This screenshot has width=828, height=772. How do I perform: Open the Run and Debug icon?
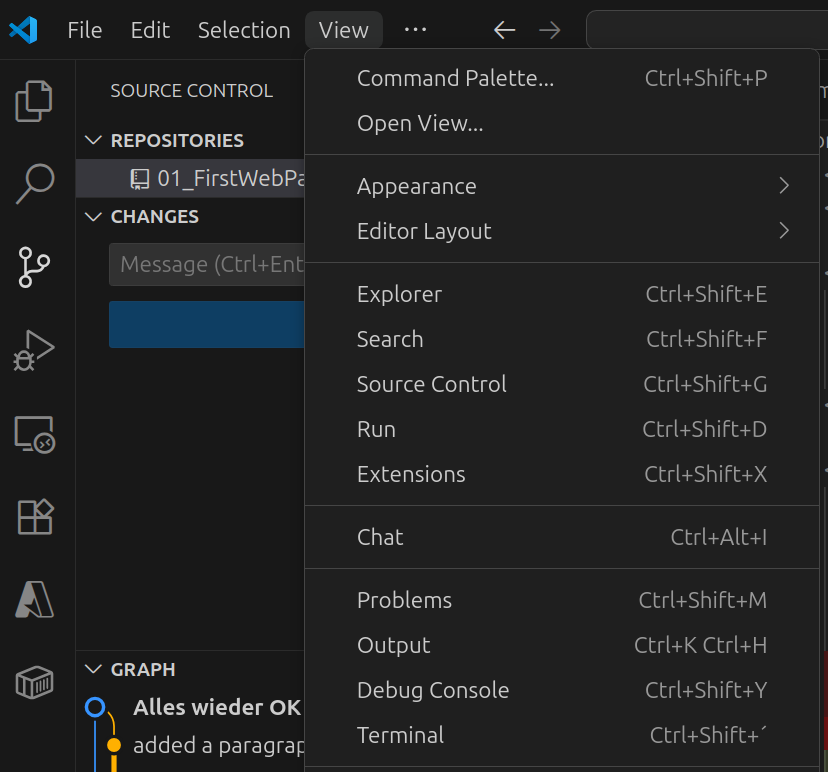tap(34, 351)
